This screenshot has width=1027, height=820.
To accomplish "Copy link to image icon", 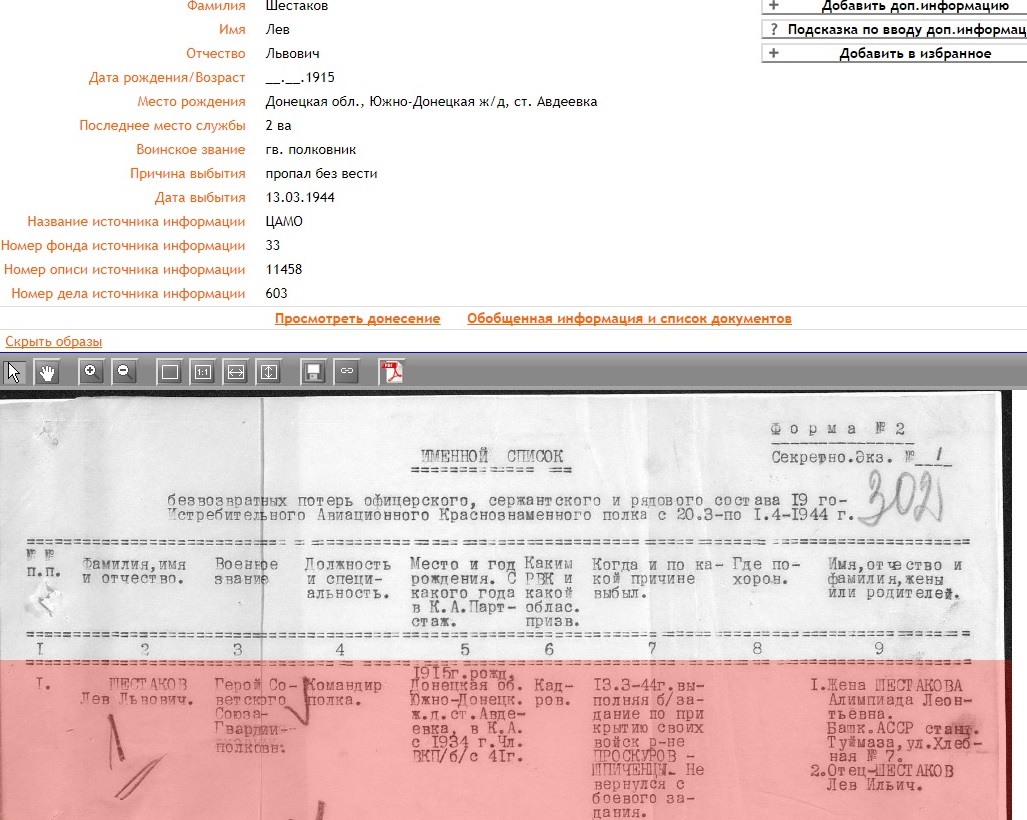I will [346, 371].
